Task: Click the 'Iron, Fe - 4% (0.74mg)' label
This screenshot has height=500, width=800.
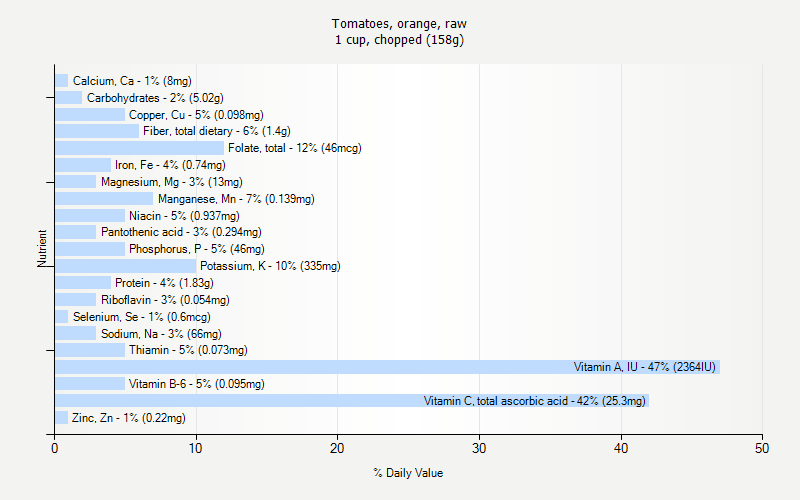Action: click(x=170, y=165)
